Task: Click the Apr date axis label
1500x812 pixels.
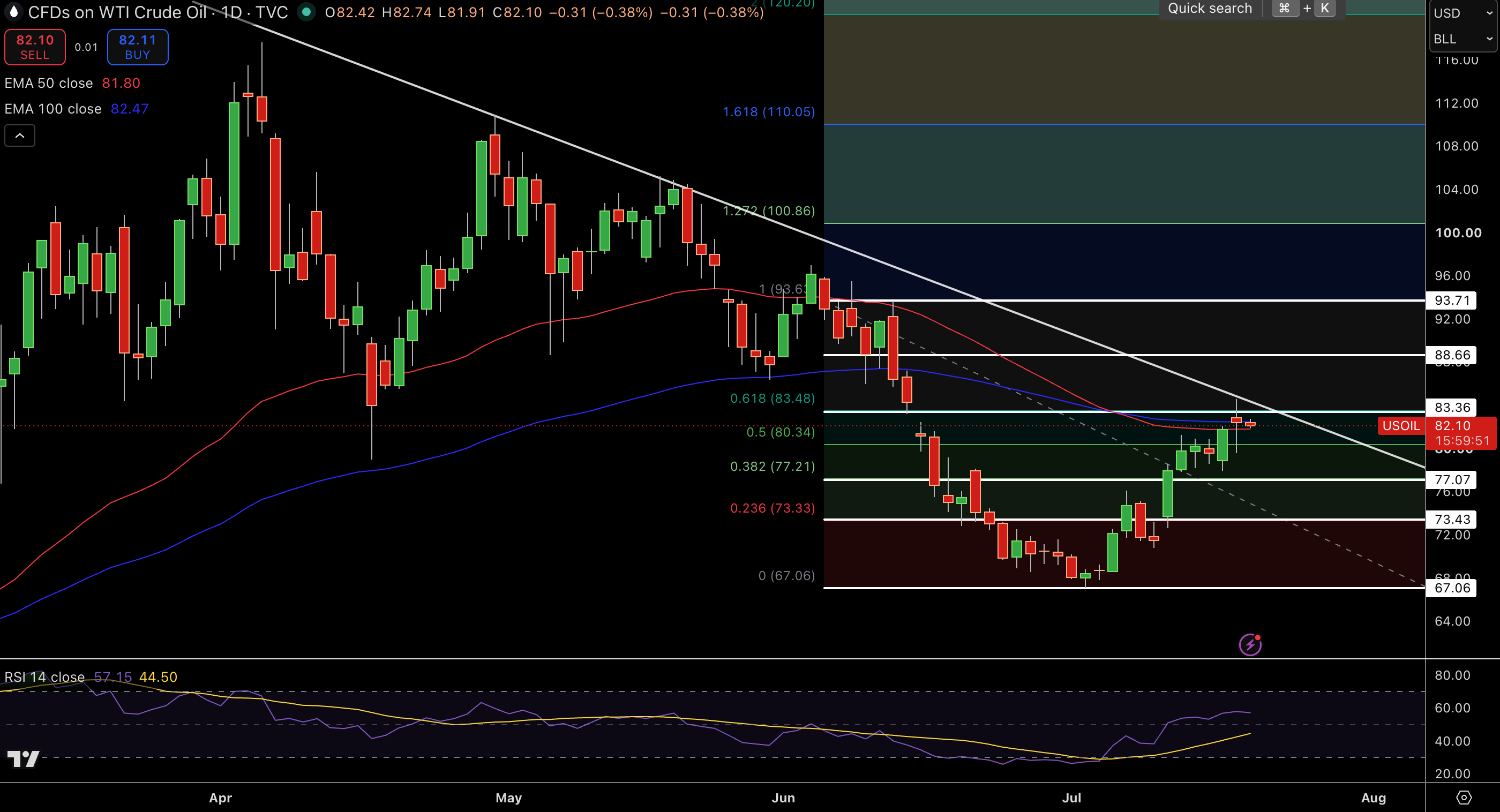Action: (221, 798)
